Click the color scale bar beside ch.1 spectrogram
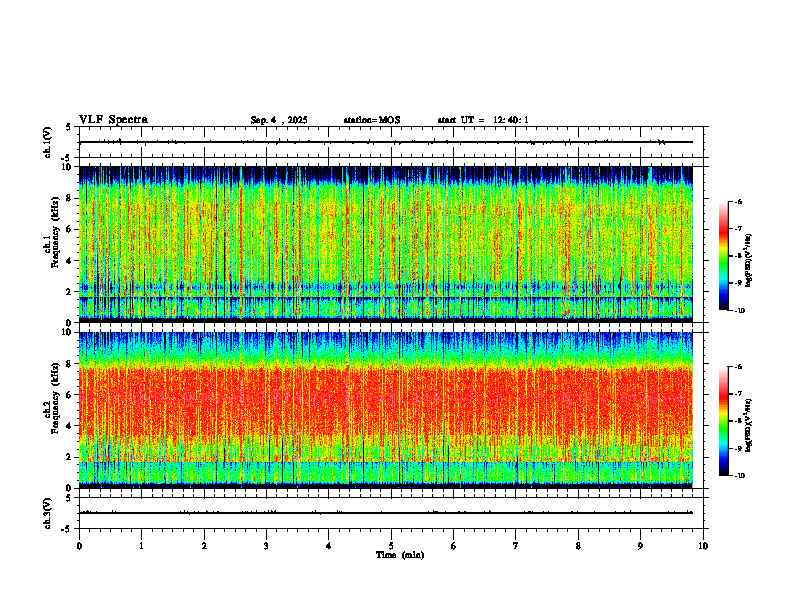Image resolution: width=792 pixels, height=612 pixels. [723, 256]
